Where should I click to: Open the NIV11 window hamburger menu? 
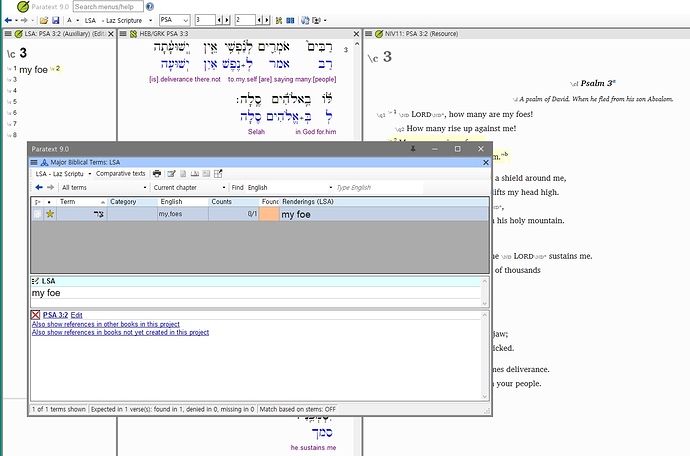pos(368,34)
